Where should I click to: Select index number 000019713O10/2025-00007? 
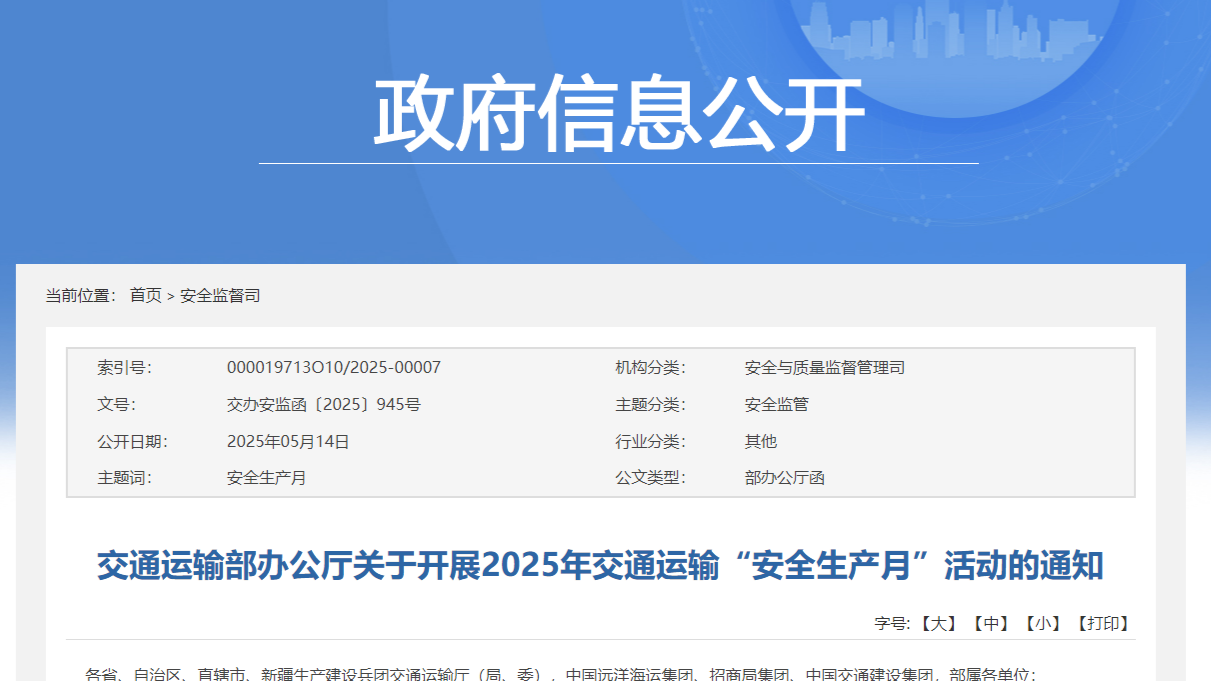tap(334, 368)
